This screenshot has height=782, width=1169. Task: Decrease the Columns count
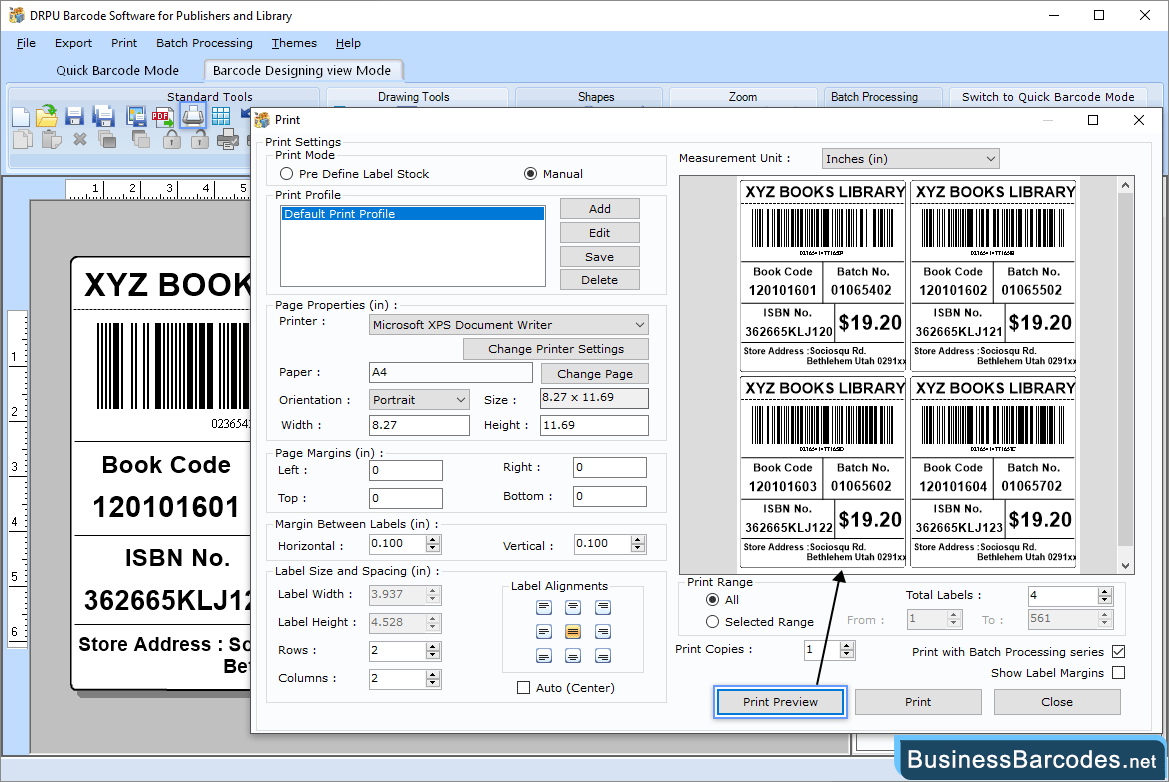(433, 684)
